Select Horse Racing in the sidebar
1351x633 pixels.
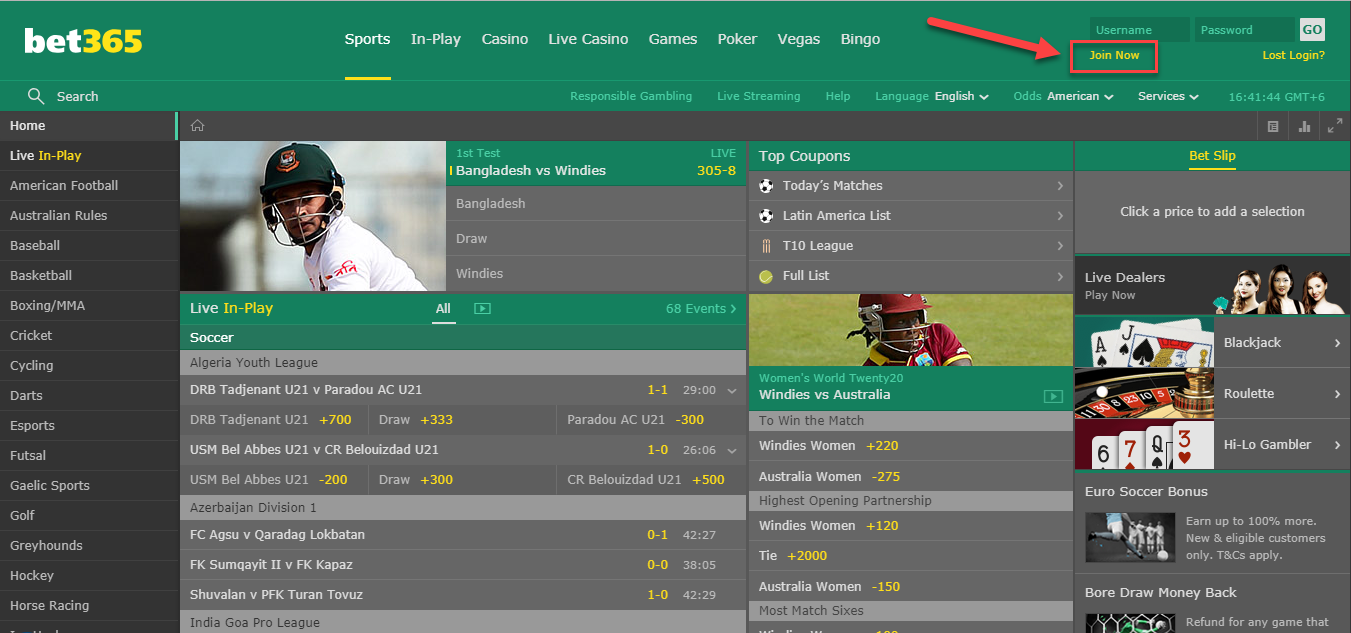[x=88, y=606]
